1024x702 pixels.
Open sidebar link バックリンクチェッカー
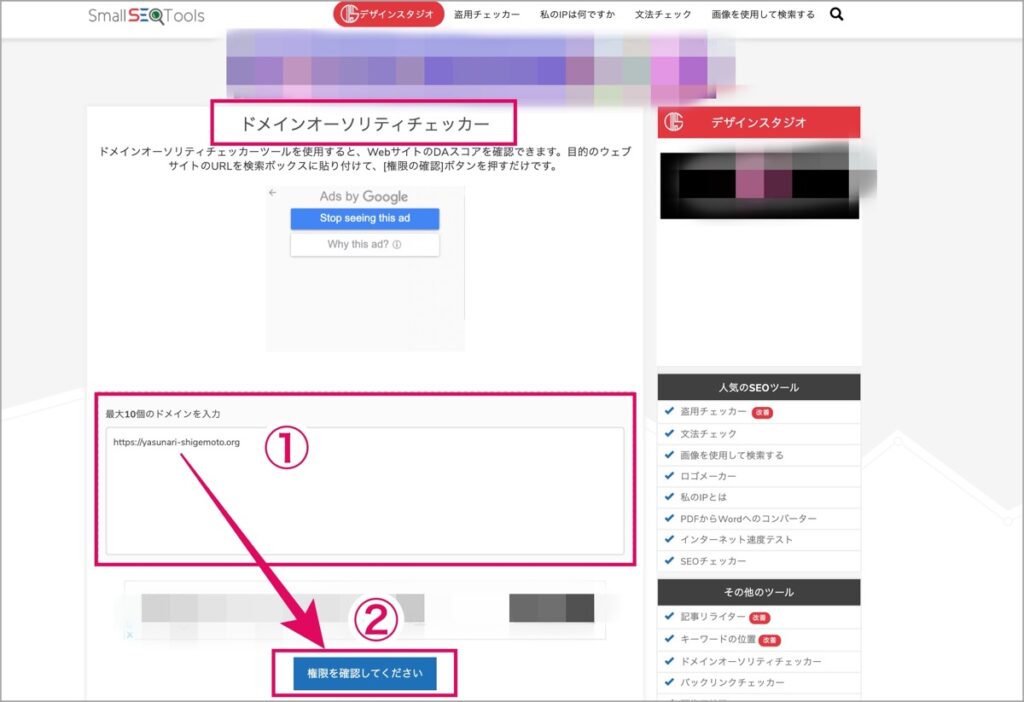click(733, 682)
